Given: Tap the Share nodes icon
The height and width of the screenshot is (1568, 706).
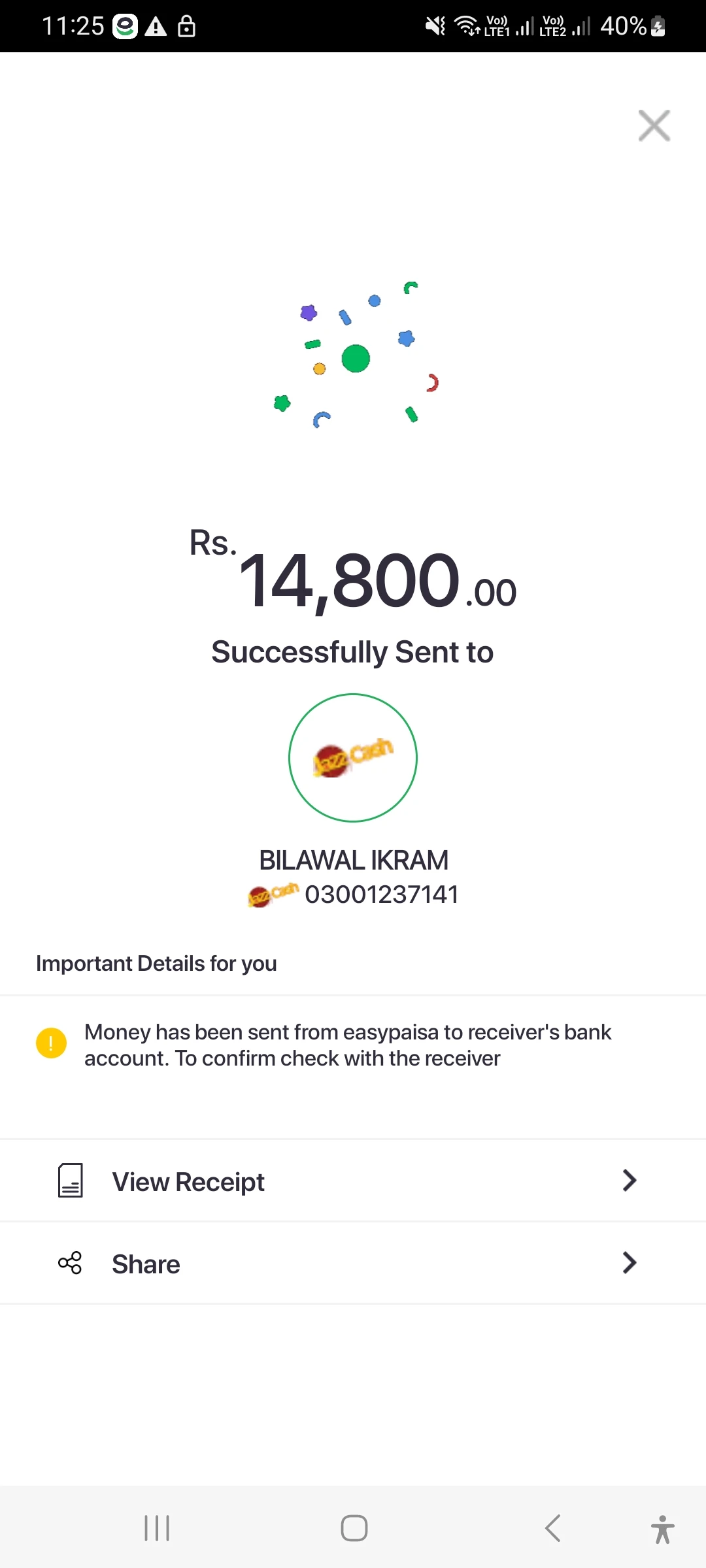Looking at the screenshot, I should [70, 1263].
